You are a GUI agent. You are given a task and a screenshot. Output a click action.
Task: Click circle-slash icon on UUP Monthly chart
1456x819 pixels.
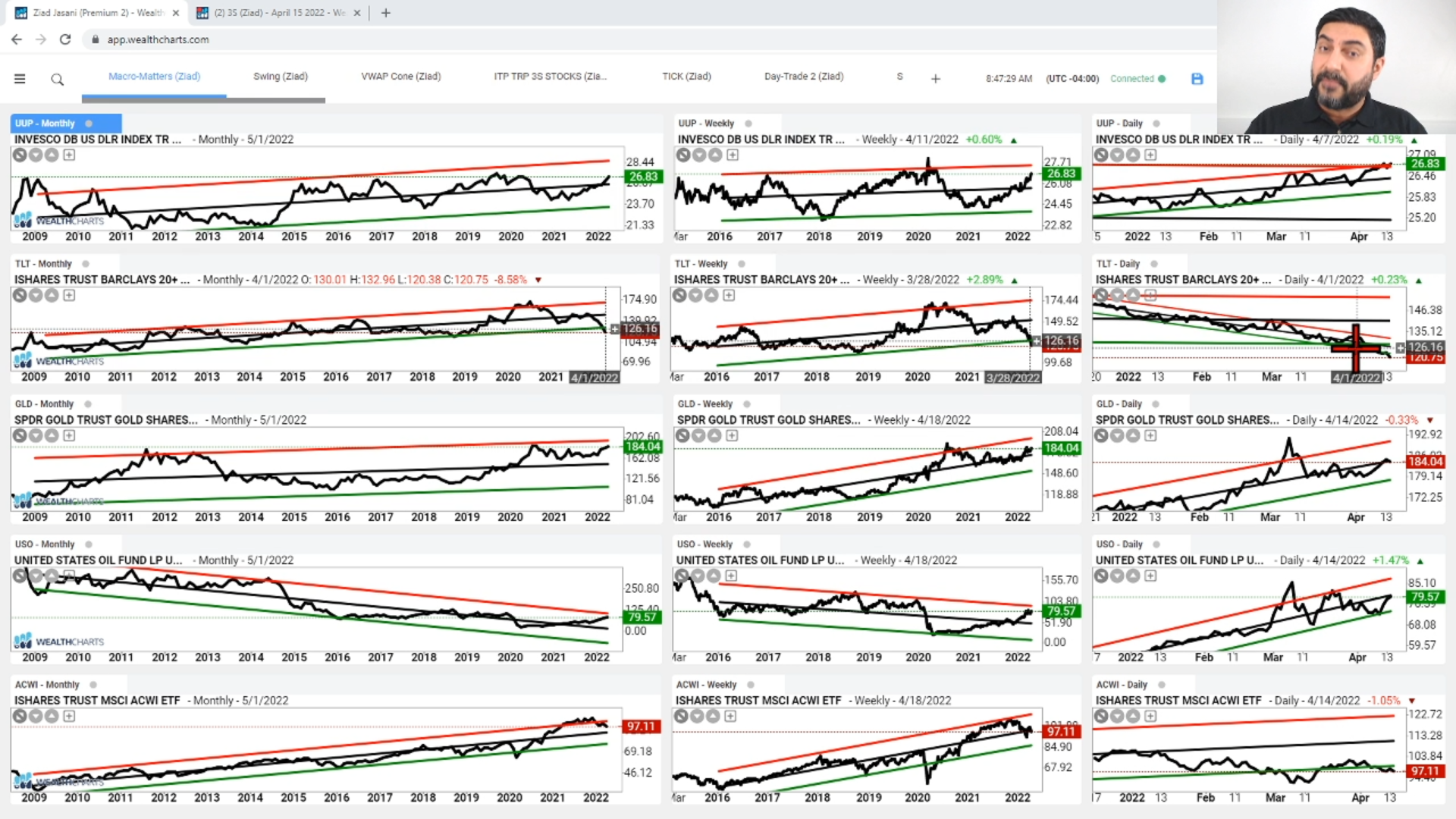click(x=20, y=155)
